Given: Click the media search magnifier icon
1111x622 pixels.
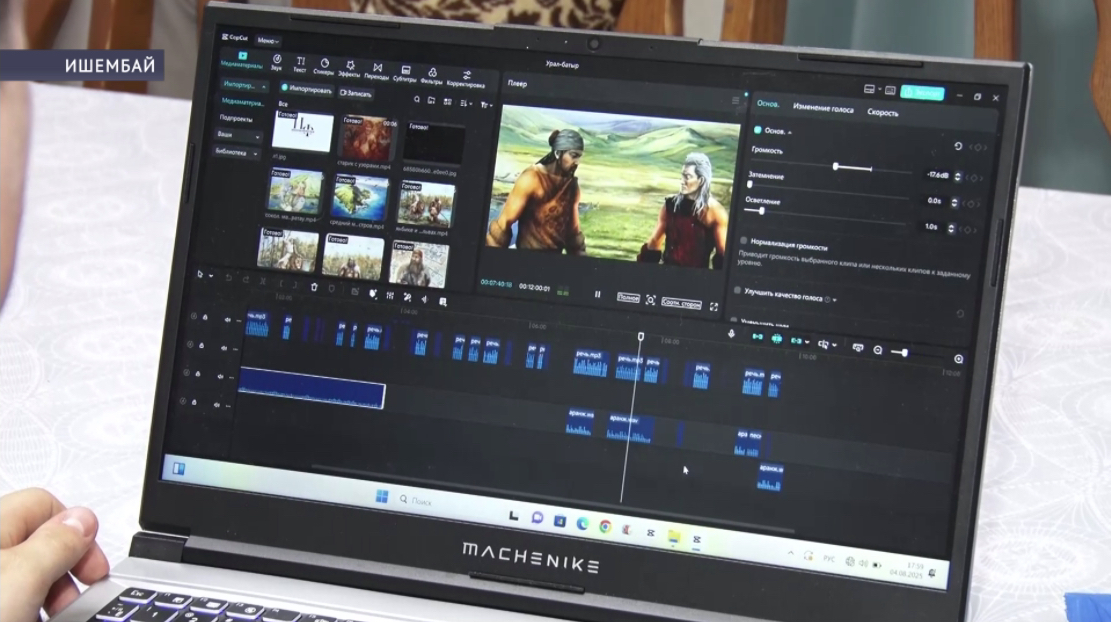Looking at the screenshot, I should 417,100.
